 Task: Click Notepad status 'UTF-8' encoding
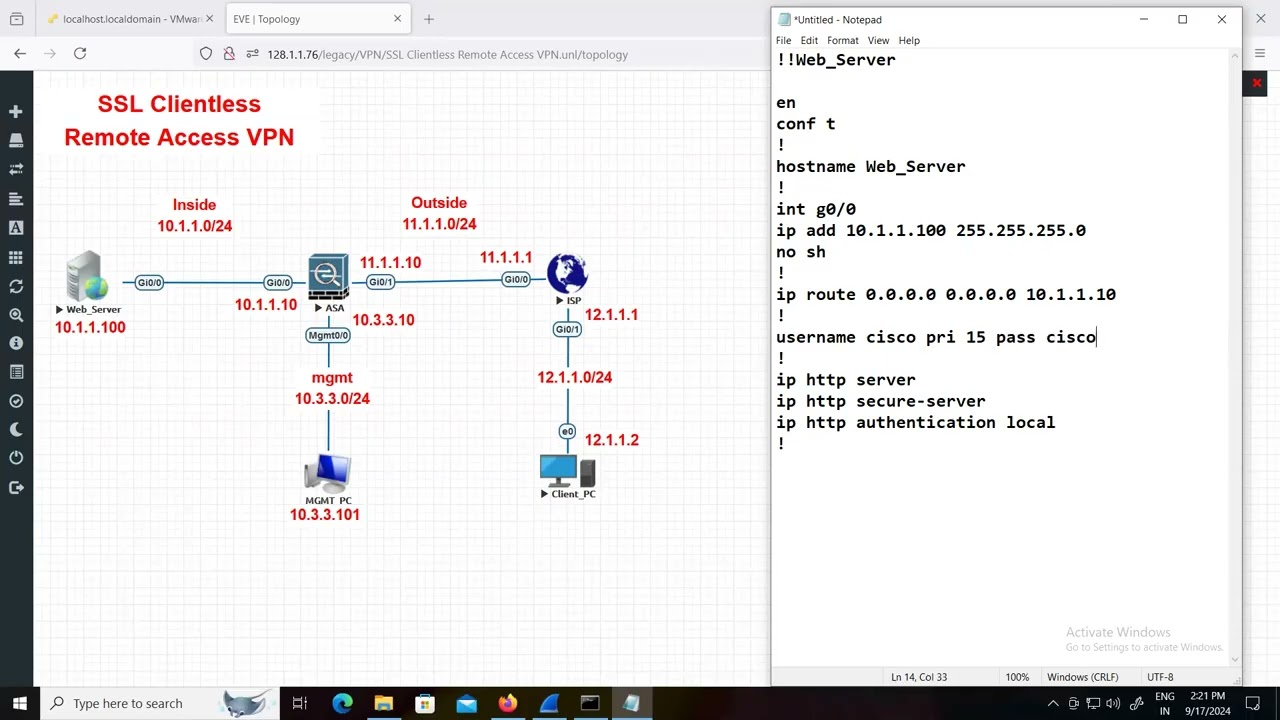(1160, 677)
